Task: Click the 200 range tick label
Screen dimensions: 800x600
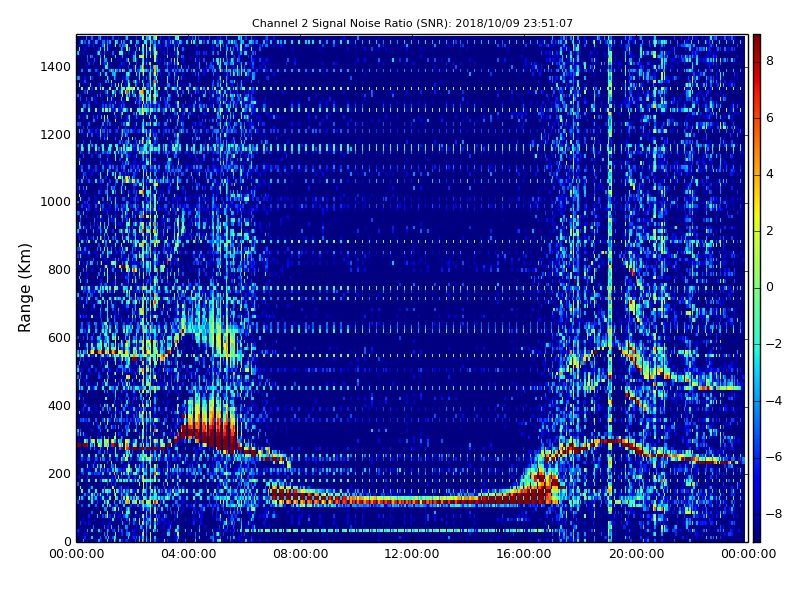Action: [x=59, y=473]
